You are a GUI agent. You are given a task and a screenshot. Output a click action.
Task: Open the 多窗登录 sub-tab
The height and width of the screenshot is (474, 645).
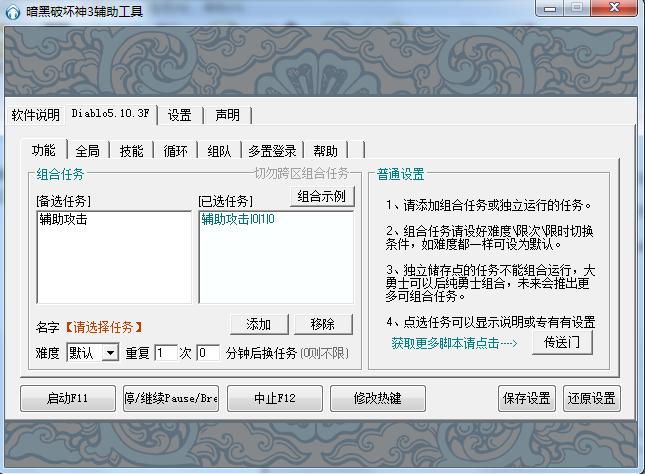click(272, 151)
